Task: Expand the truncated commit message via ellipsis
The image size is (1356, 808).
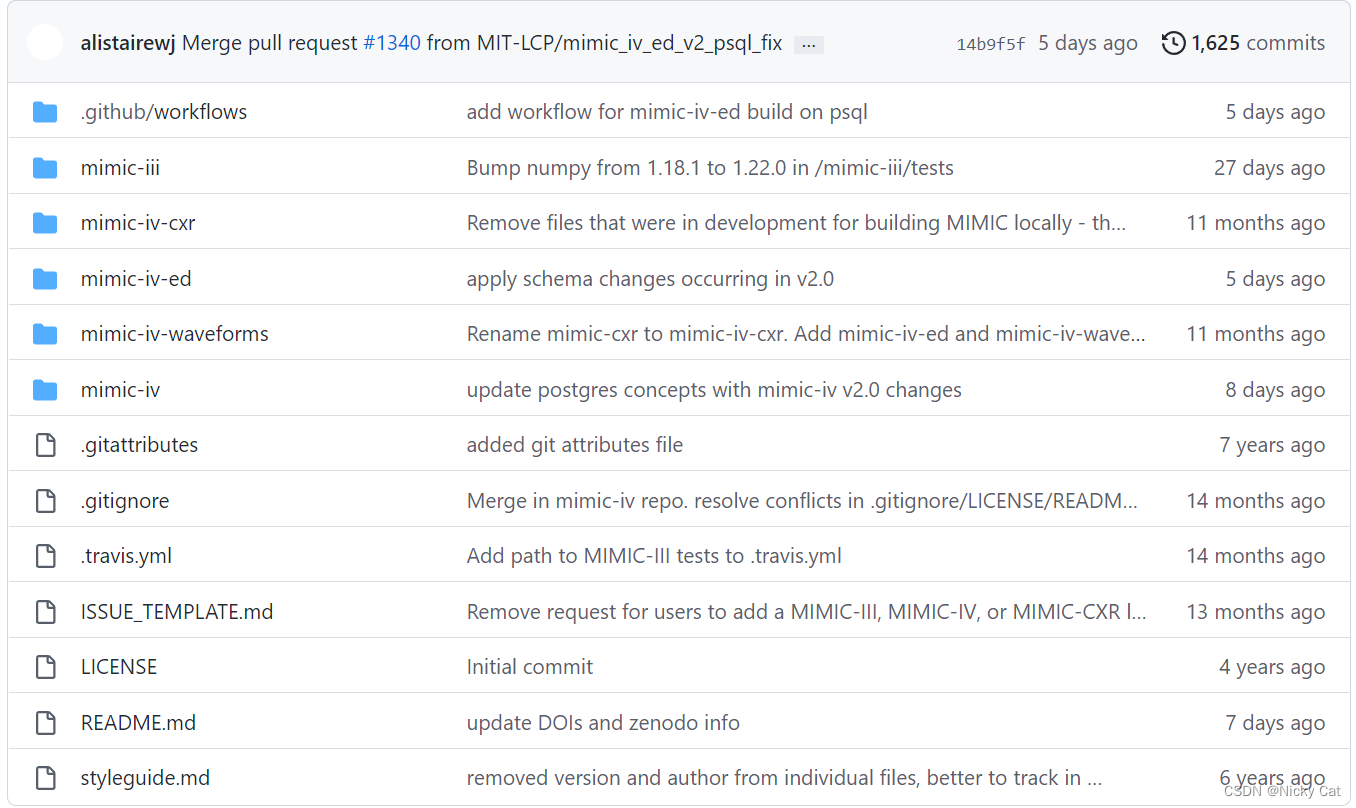Action: (808, 44)
